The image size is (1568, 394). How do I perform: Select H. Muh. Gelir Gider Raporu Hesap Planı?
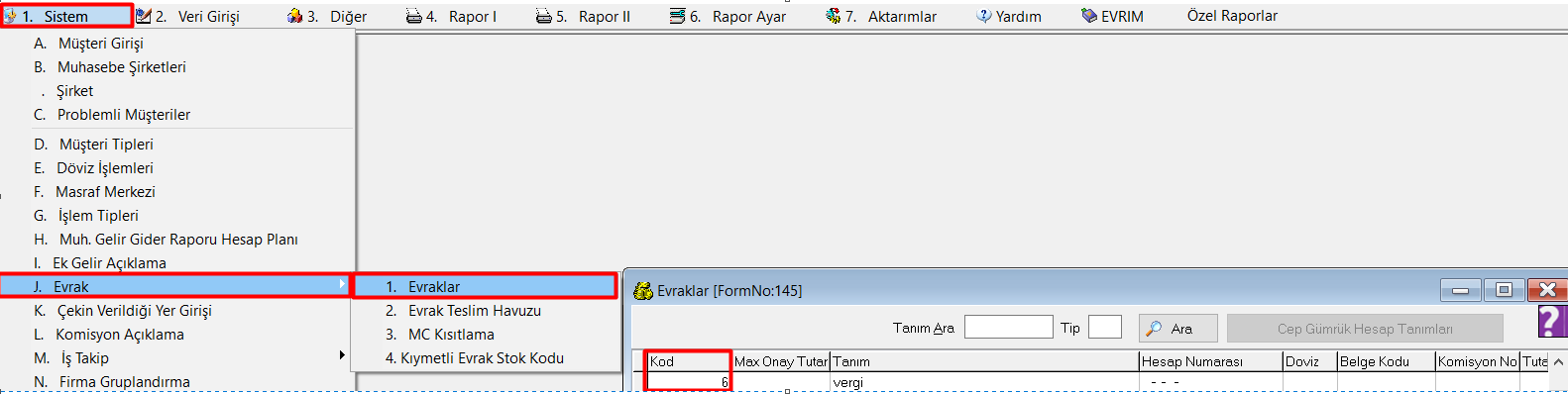[x=178, y=240]
